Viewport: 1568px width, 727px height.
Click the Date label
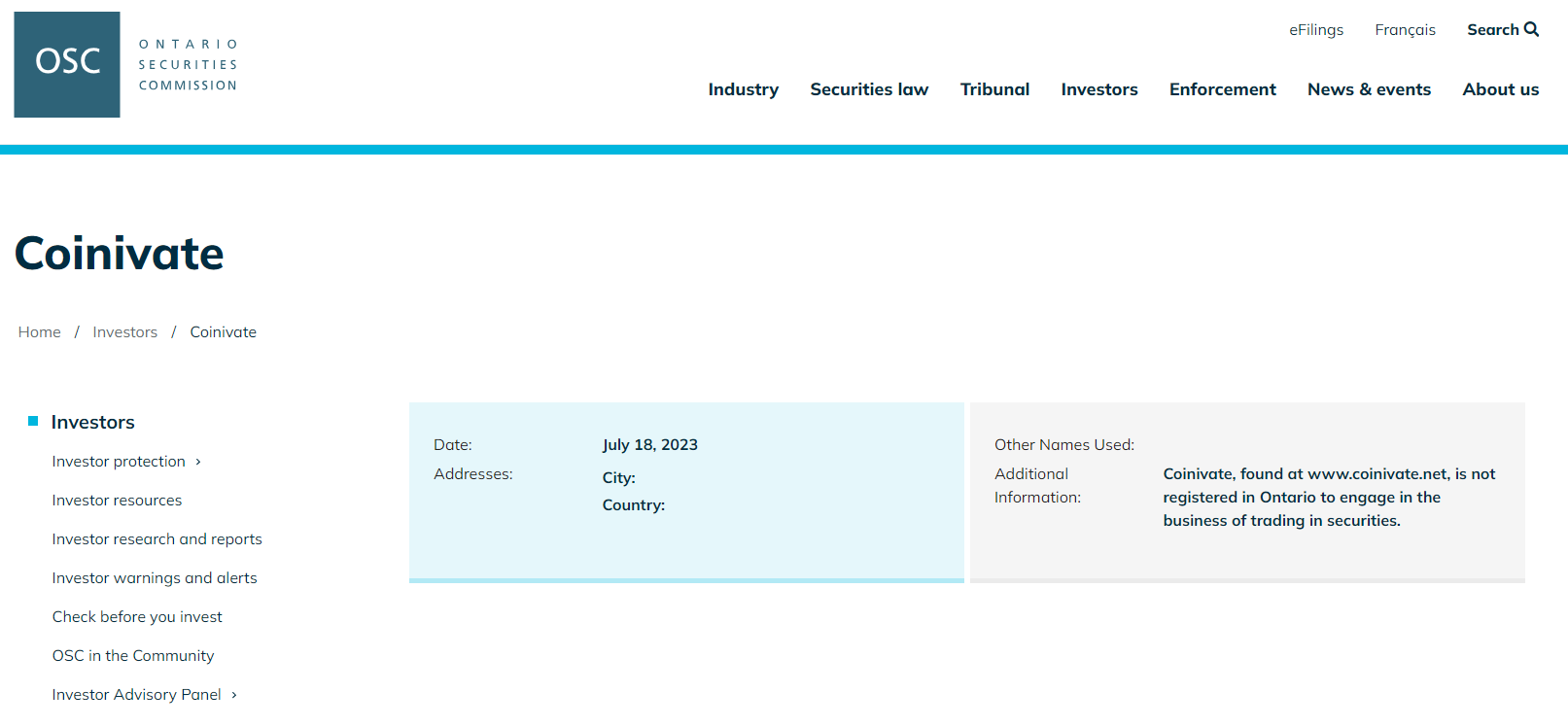point(453,445)
